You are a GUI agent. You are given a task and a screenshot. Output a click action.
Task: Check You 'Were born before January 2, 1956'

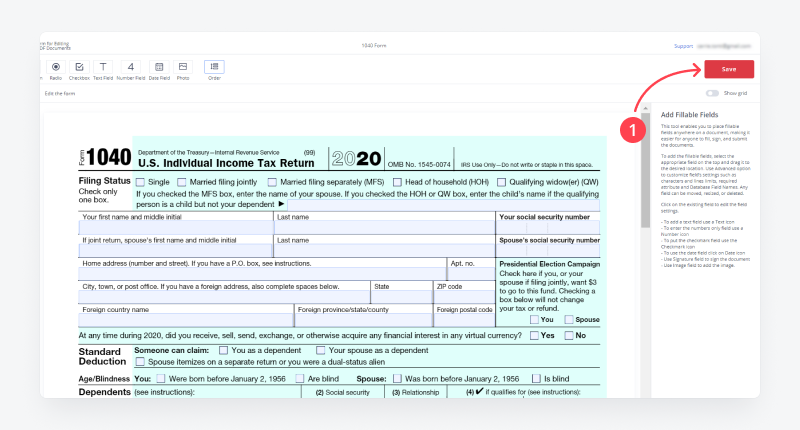(161, 378)
